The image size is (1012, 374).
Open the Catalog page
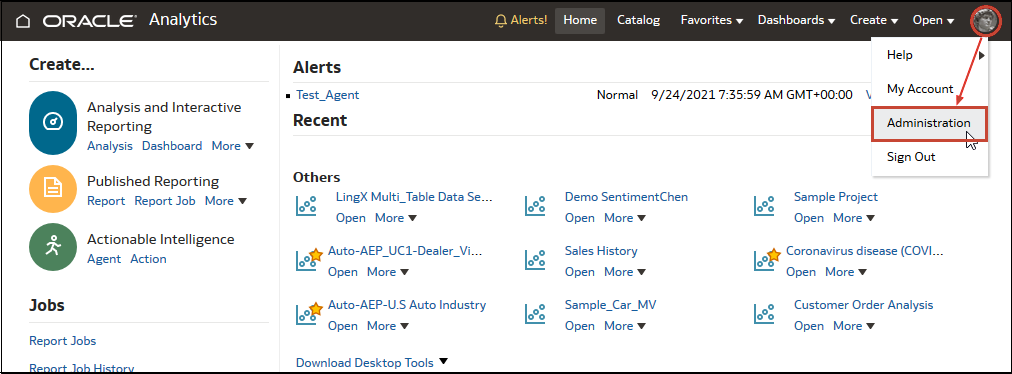(638, 21)
